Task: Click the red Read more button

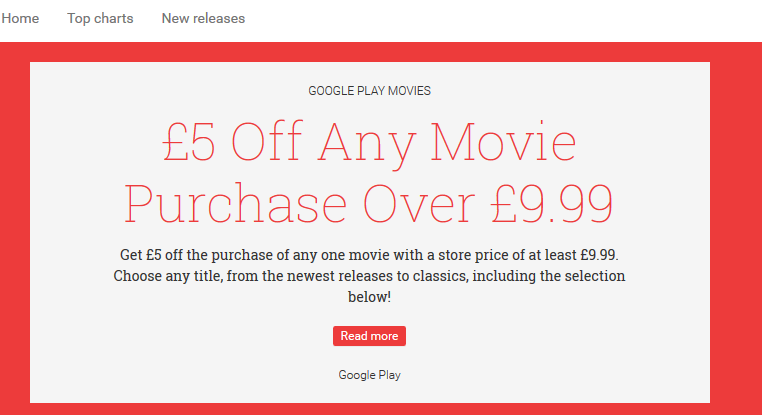Action: [369, 336]
